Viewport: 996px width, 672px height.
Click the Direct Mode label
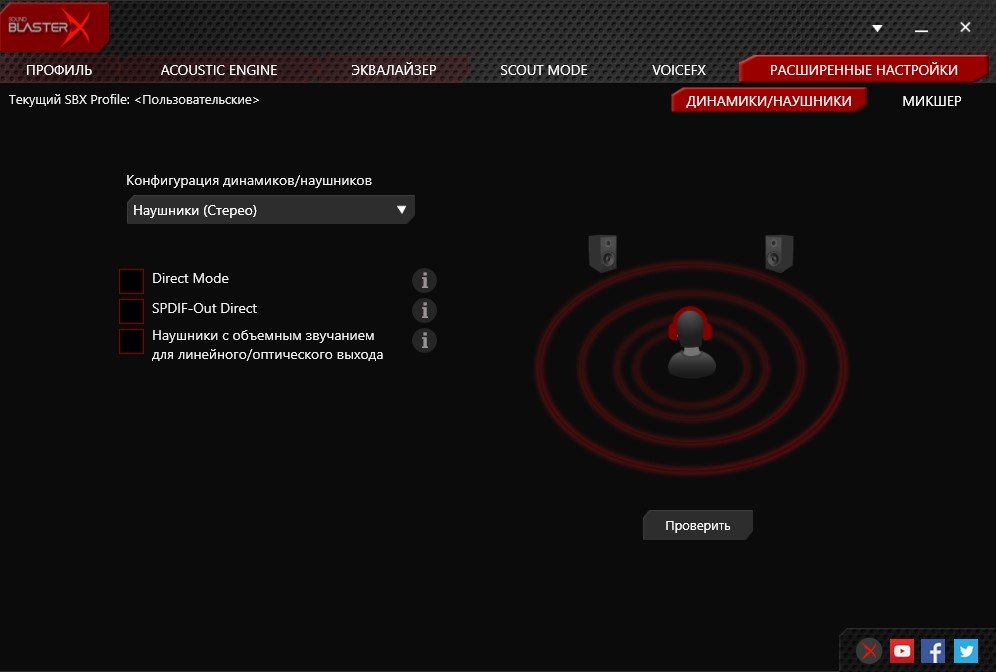[x=190, y=278]
